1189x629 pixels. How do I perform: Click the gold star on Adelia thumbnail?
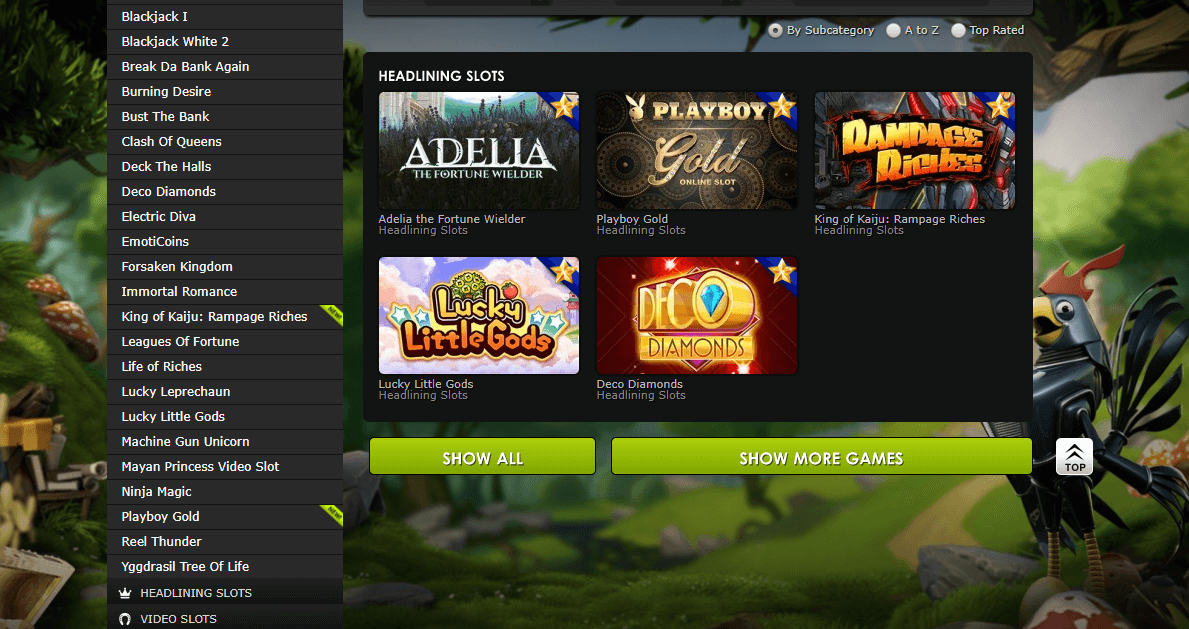coord(563,106)
